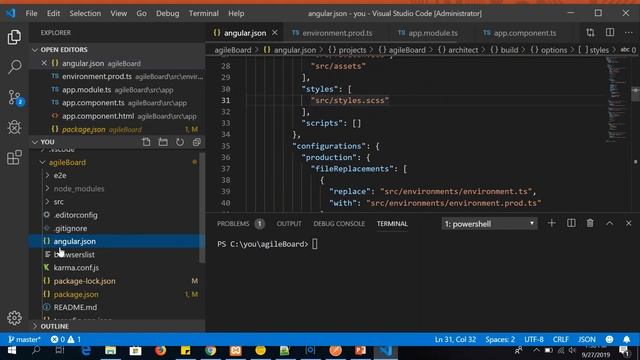Viewport: 640px width, 360px height.
Task: Create a new terminal with plus icon
Action: point(551,223)
